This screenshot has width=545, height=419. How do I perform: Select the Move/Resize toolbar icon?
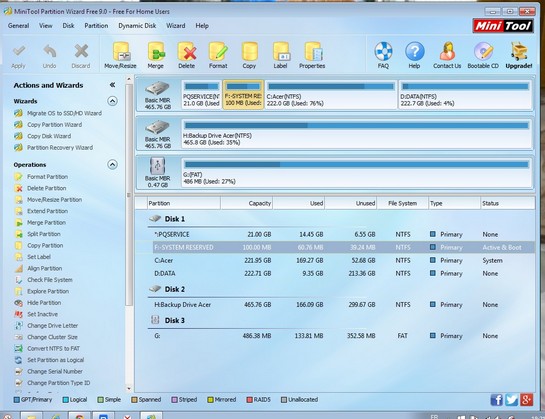pyautogui.click(x=121, y=51)
